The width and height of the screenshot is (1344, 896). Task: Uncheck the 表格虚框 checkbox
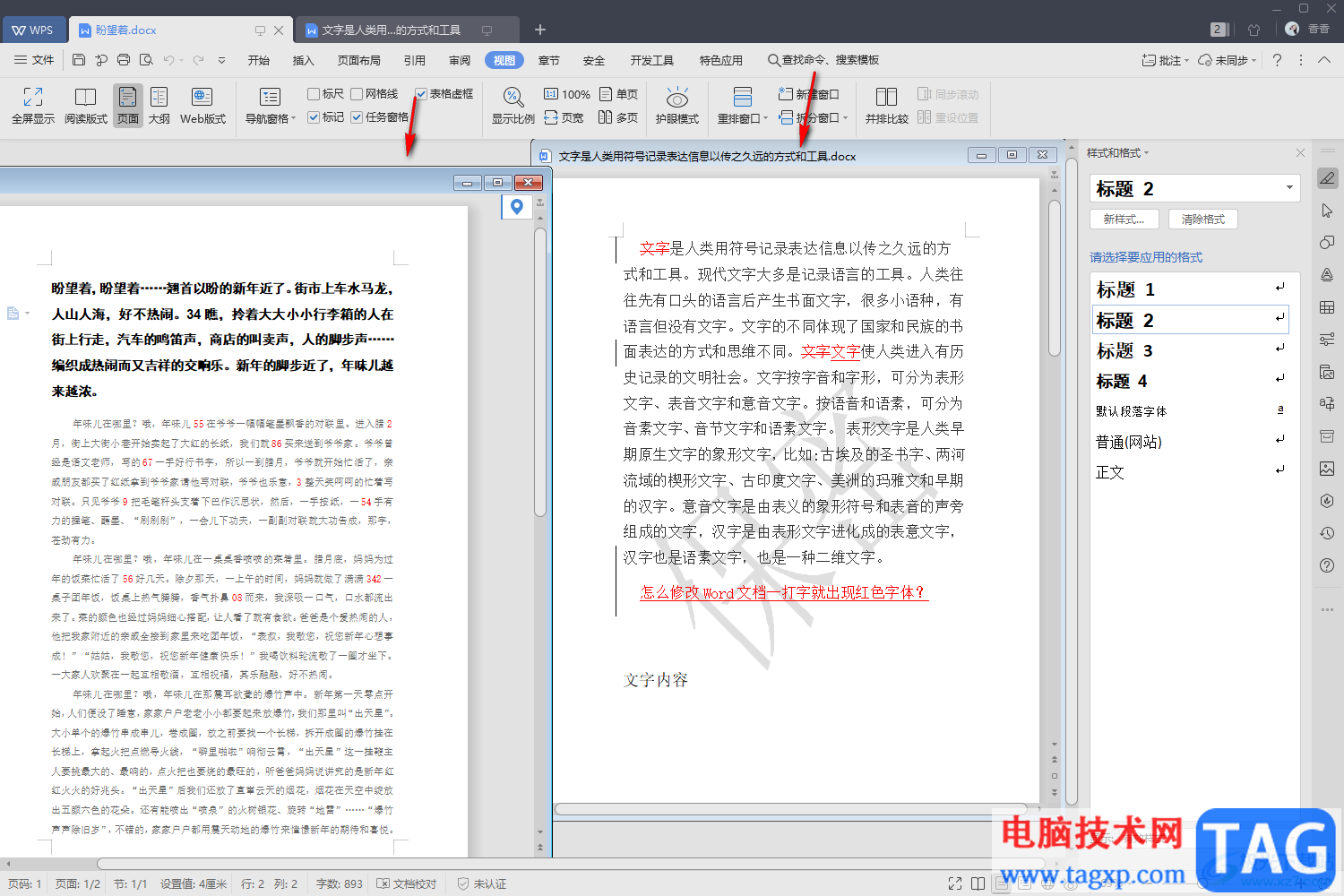click(x=421, y=94)
